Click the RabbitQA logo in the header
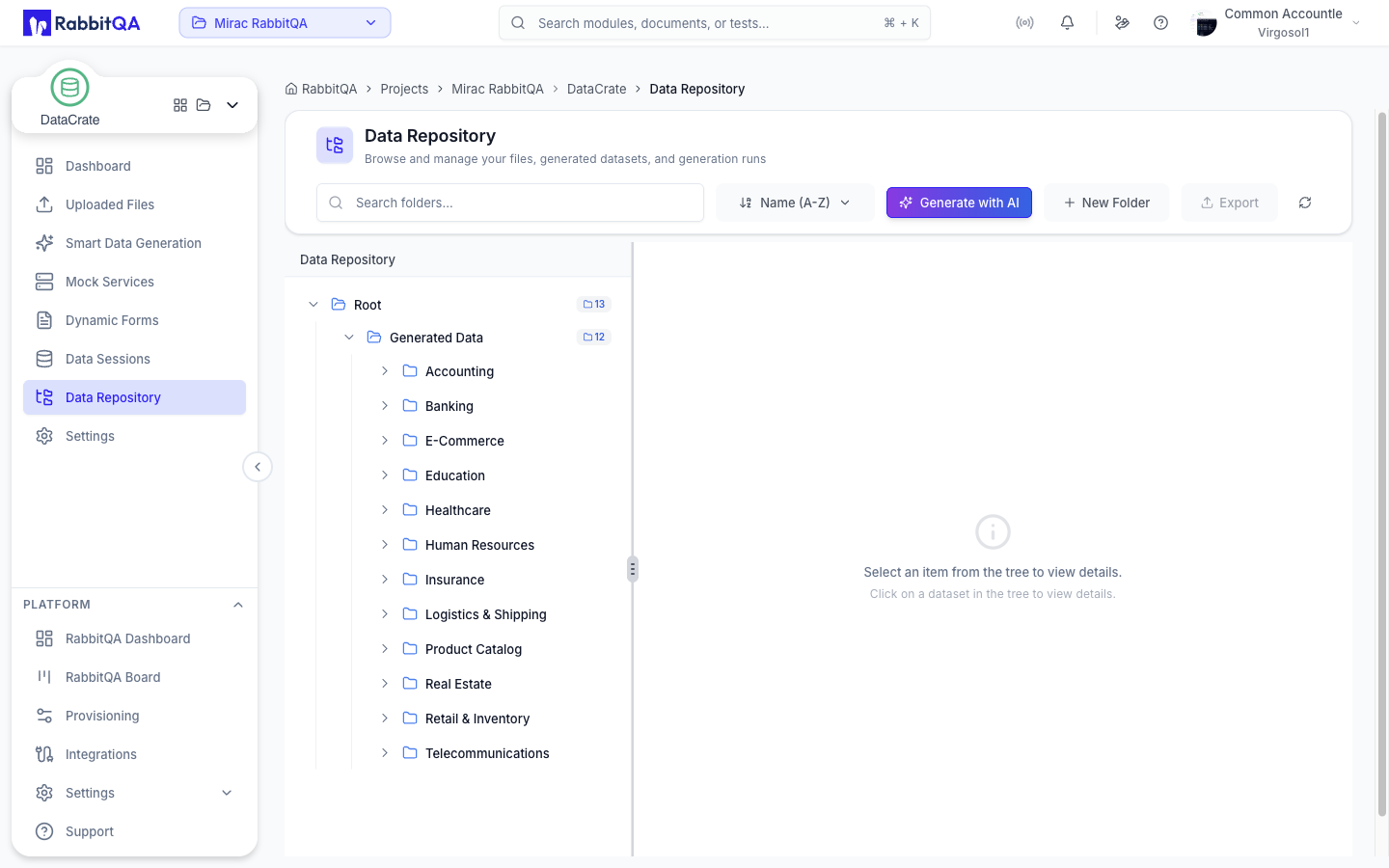The image size is (1389, 868). point(82,23)
